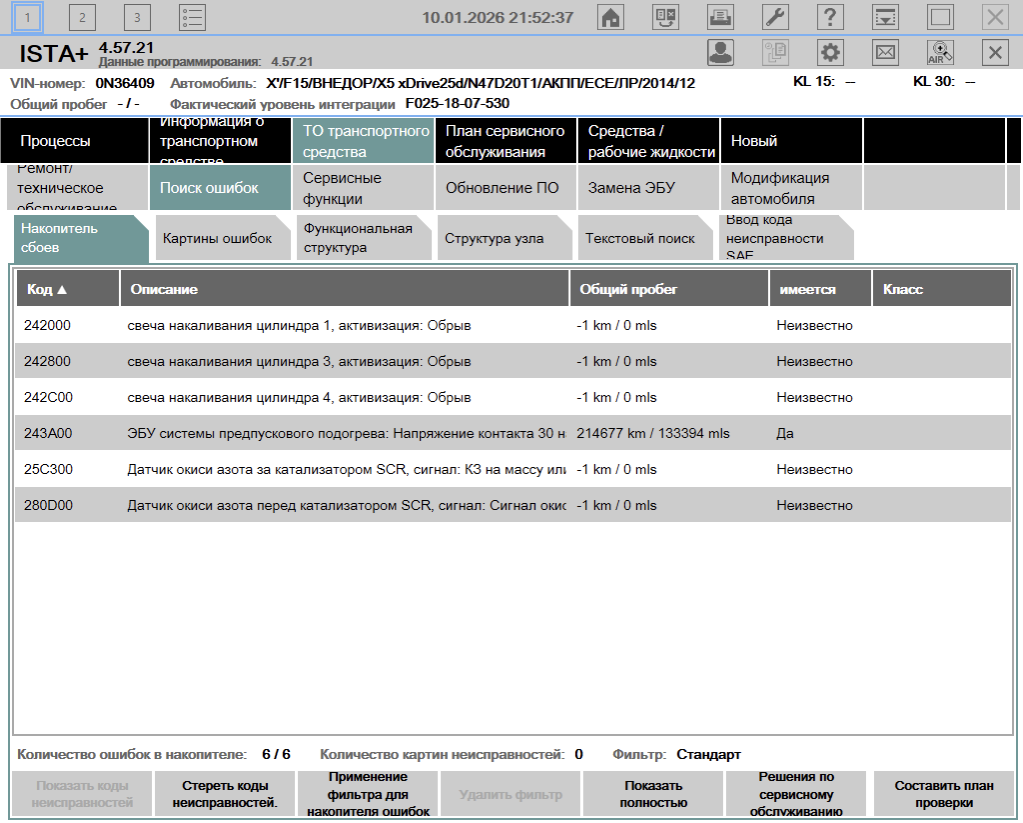
Task: Open the Картины ошибок tab
Action: pyautogui.click(x=217, y=239)
